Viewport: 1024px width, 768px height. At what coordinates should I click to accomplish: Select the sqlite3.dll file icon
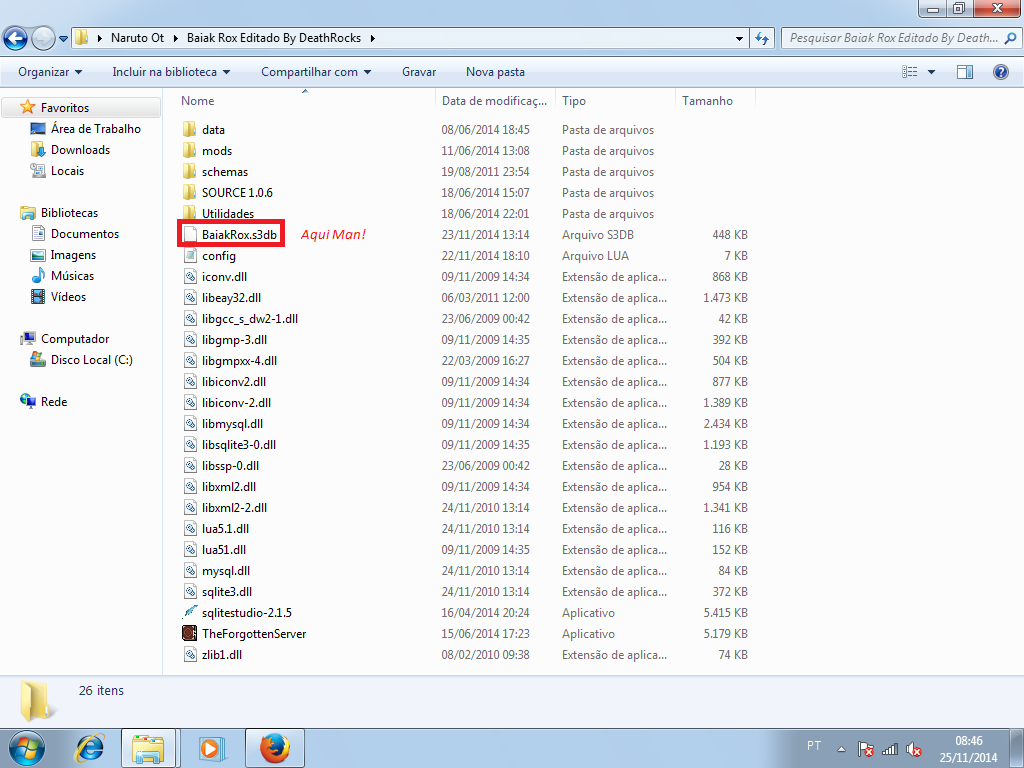(x=189, y=592)
